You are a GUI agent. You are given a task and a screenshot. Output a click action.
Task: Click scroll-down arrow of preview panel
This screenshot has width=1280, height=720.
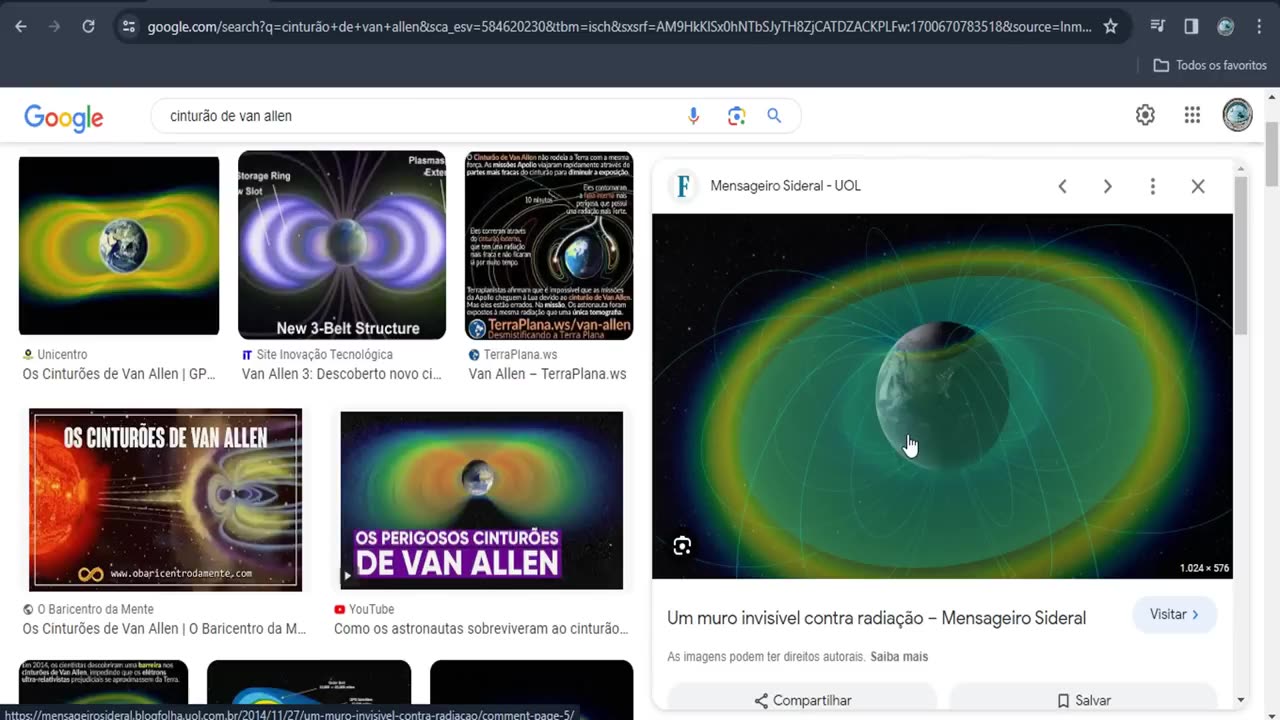[x=1240, y=700]
